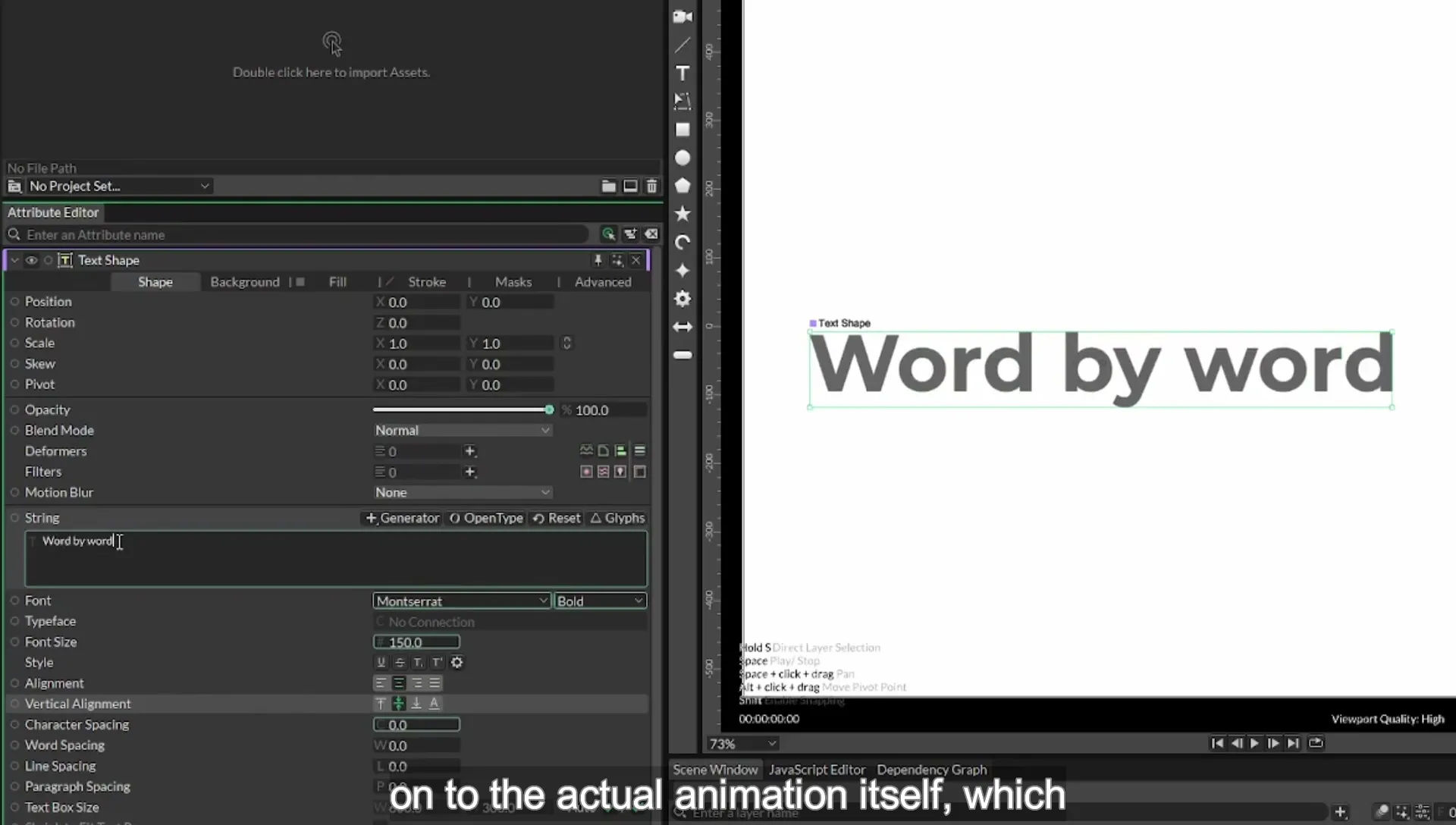The height and width of the screenshot is (825, 1456).
Task: Switch to the Masks tab
Action: click(513, 282)
